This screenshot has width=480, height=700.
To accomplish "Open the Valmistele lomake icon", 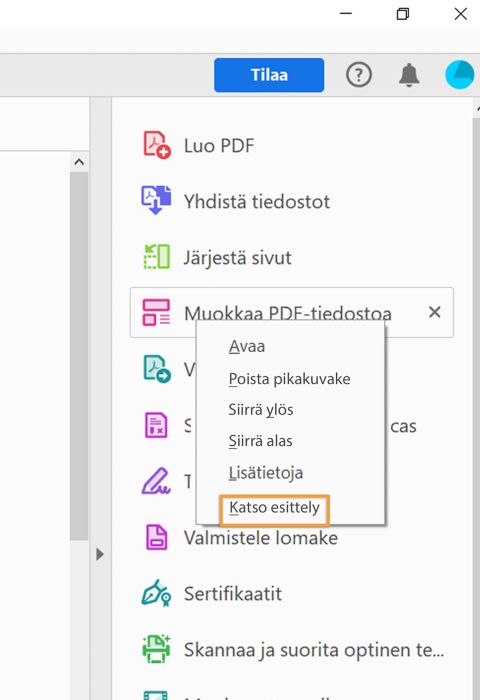I will coord(156,537).
